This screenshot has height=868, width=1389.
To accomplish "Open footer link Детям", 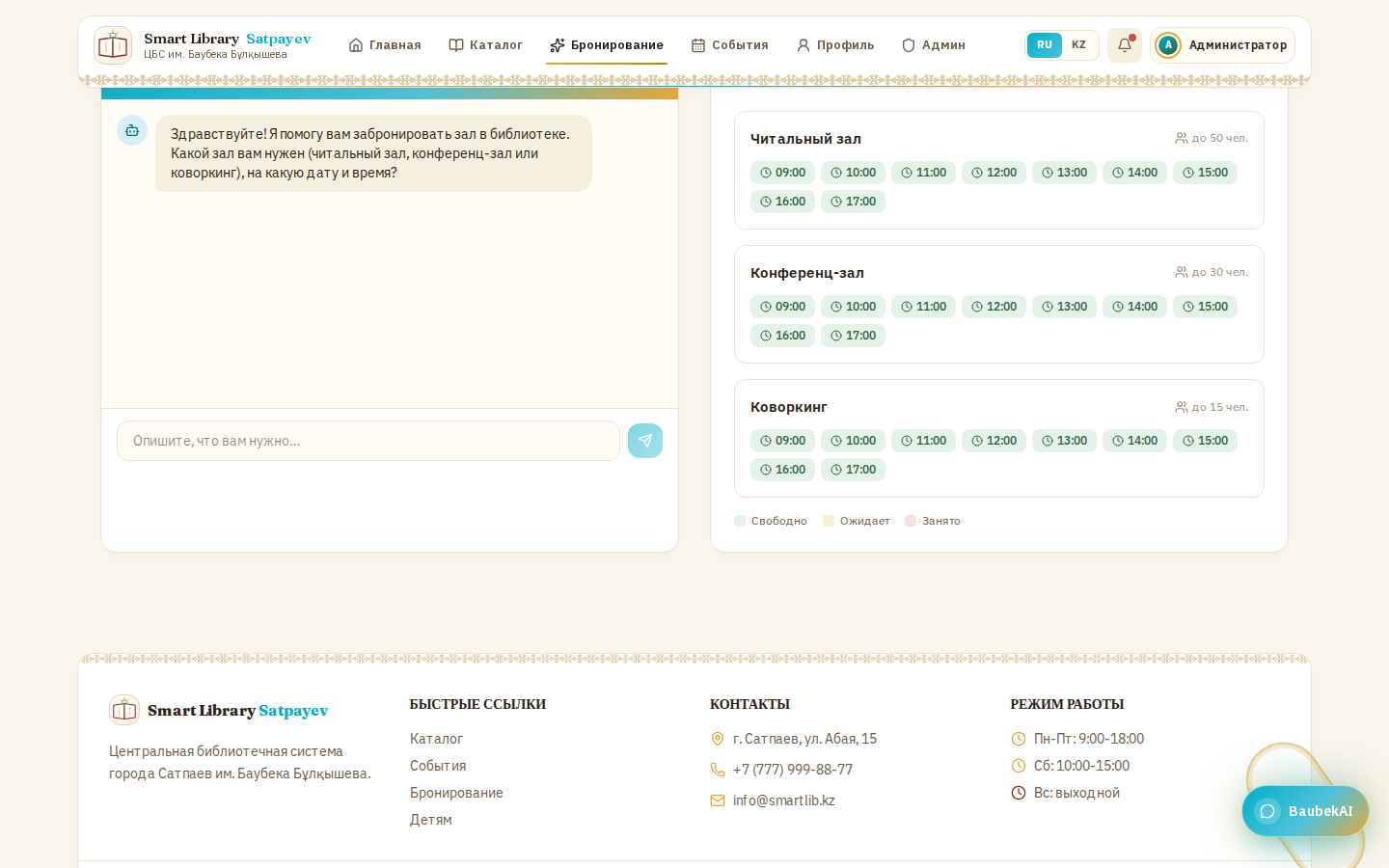I will tap(430, 820).
